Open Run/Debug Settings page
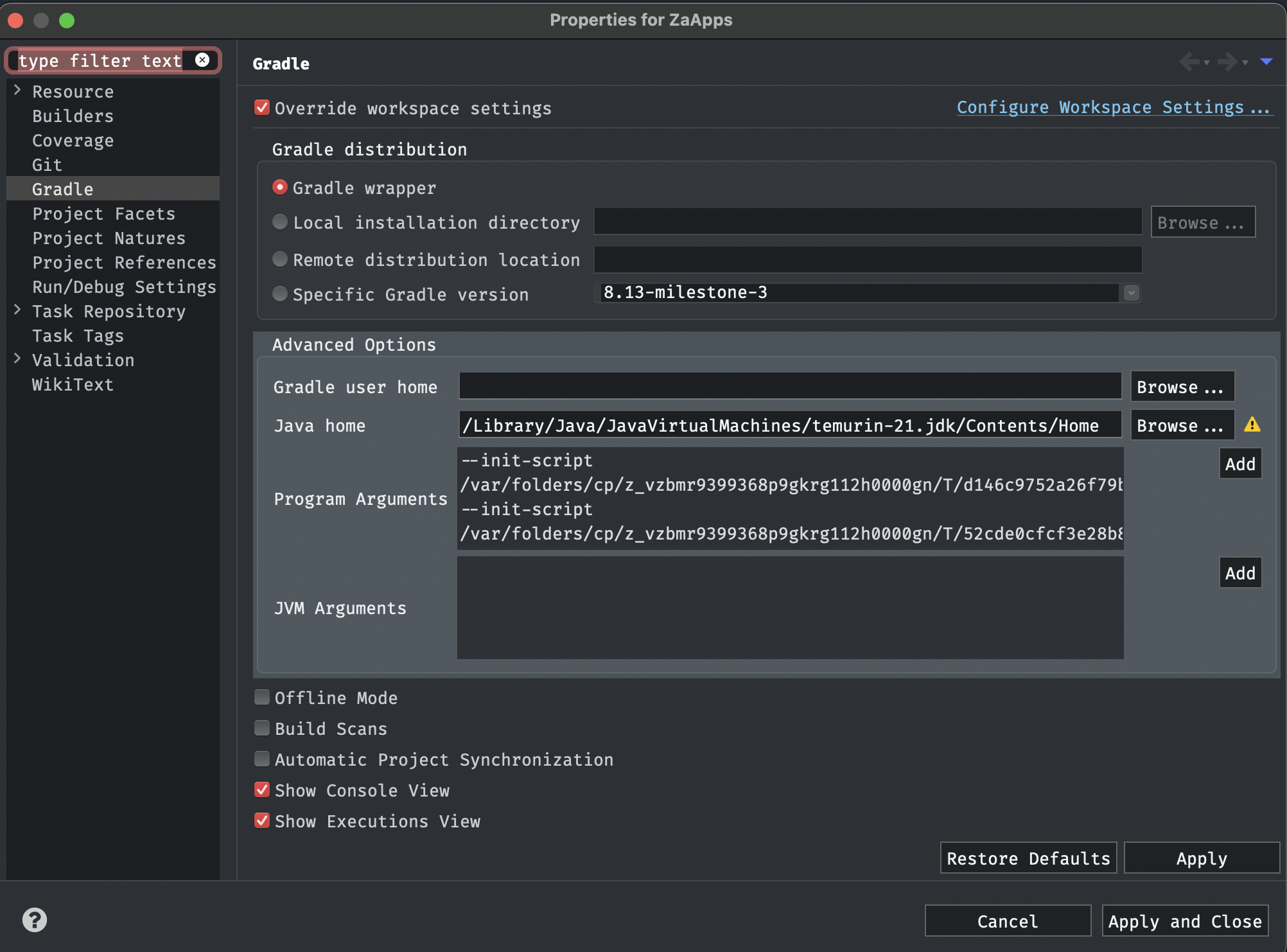 pos(124,287)
